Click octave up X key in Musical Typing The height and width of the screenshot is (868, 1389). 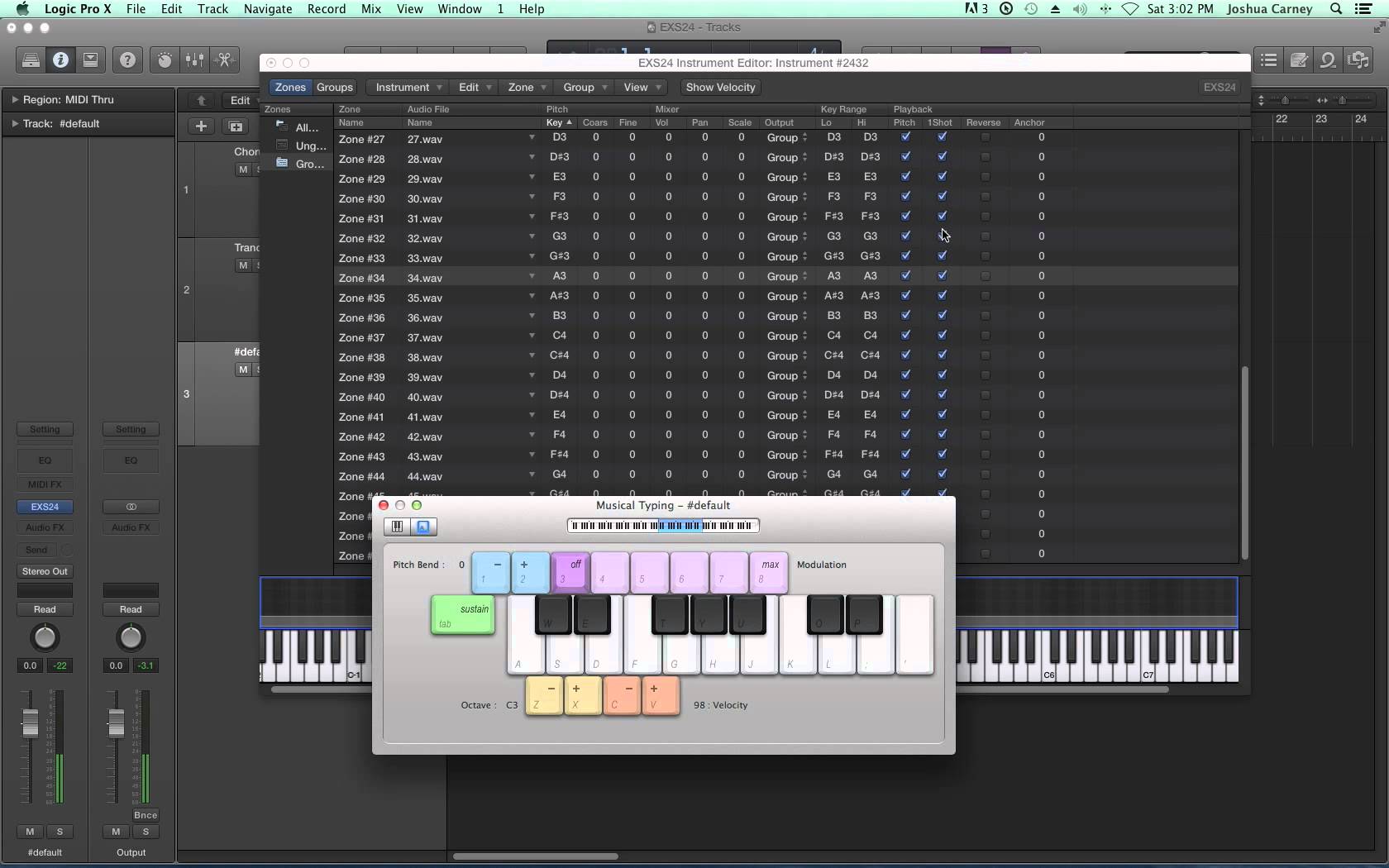click(582, 696)
